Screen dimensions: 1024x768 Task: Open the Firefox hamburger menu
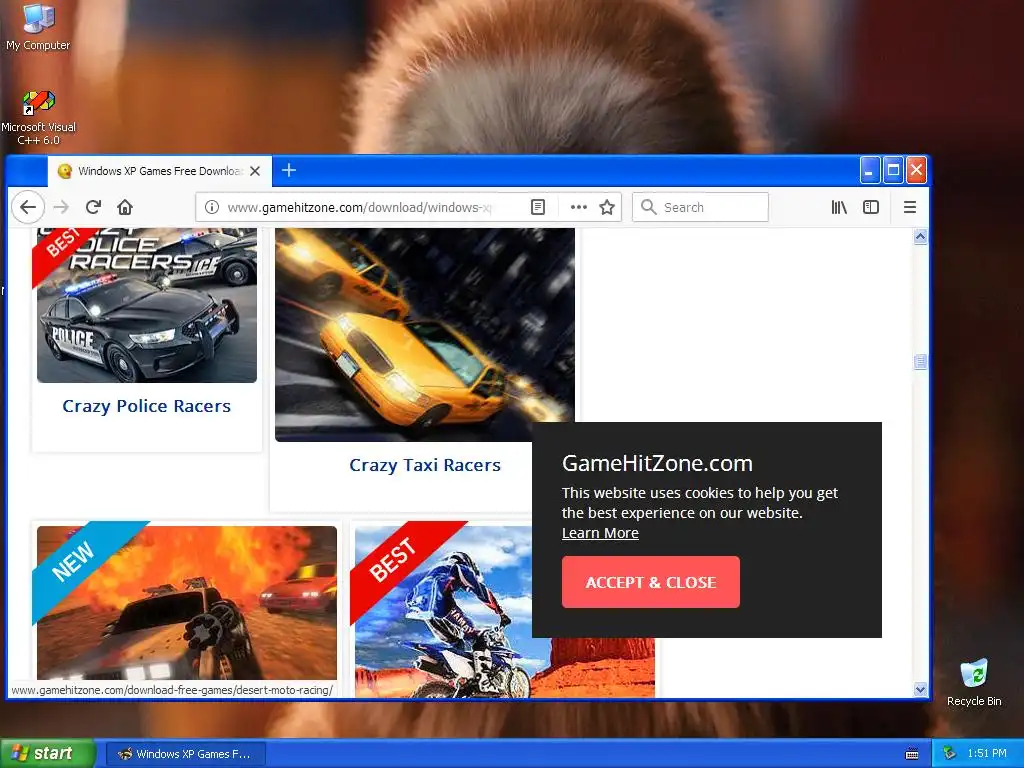910,207
